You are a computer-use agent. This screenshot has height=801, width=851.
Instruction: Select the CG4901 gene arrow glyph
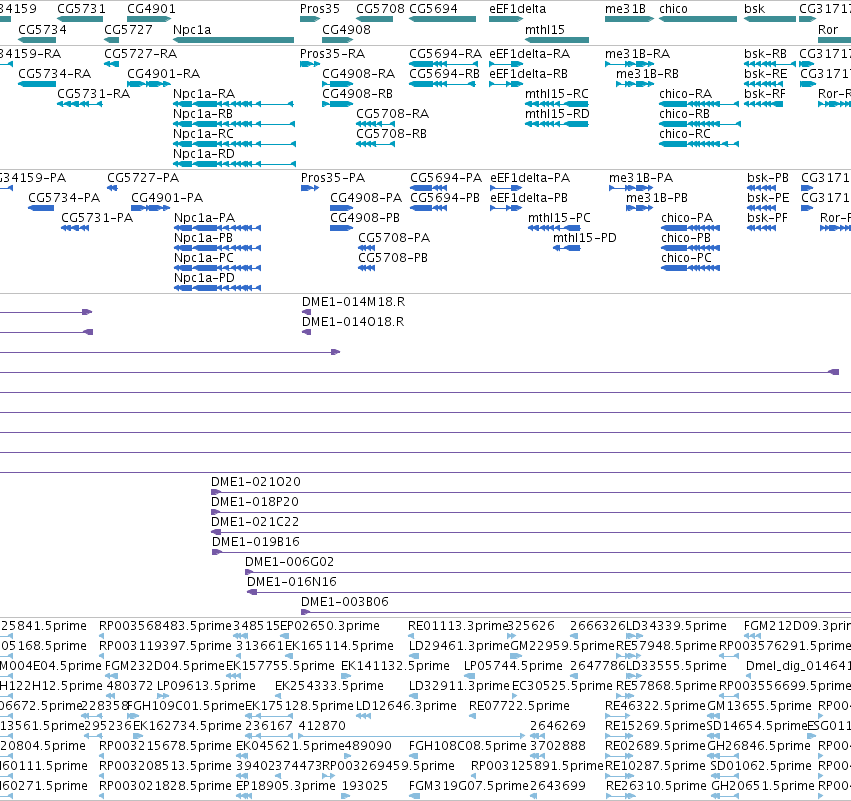149,19
